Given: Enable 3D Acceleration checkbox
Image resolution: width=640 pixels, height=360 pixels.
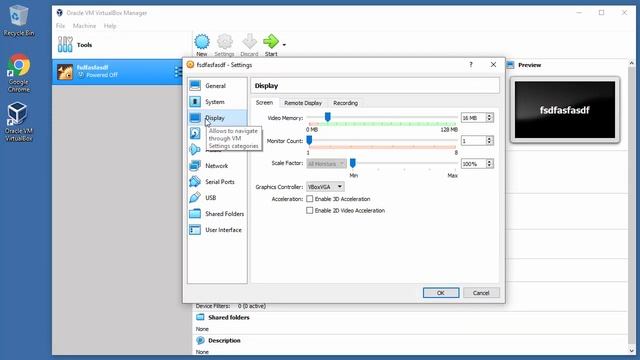Looking at the screenshot, I should pos(310,199).
